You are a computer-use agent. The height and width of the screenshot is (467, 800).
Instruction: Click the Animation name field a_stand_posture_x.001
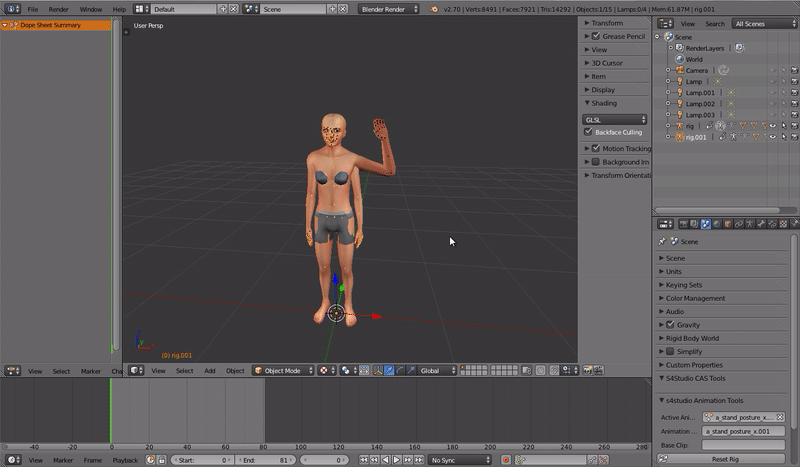pyautogui.click(x=743, y=431)
